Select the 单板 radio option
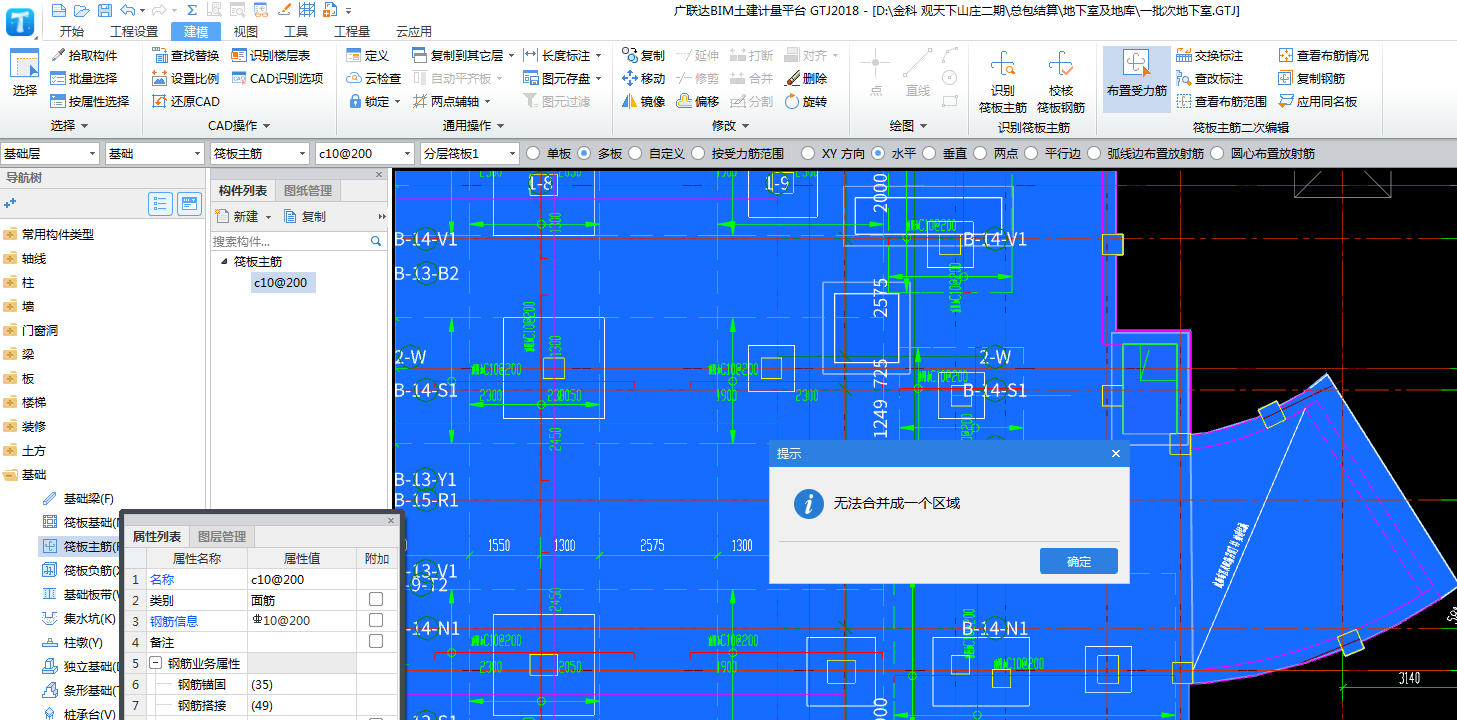1457x720 pixels. point(533,153)
